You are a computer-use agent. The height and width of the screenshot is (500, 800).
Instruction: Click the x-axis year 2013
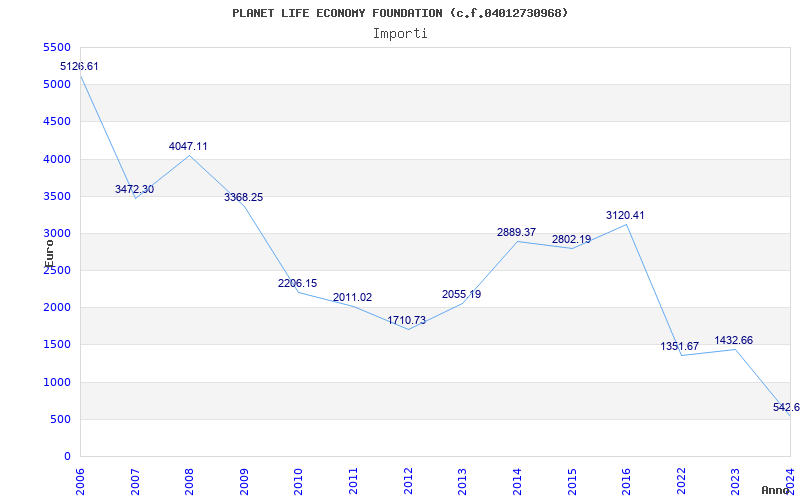point(462,482)
